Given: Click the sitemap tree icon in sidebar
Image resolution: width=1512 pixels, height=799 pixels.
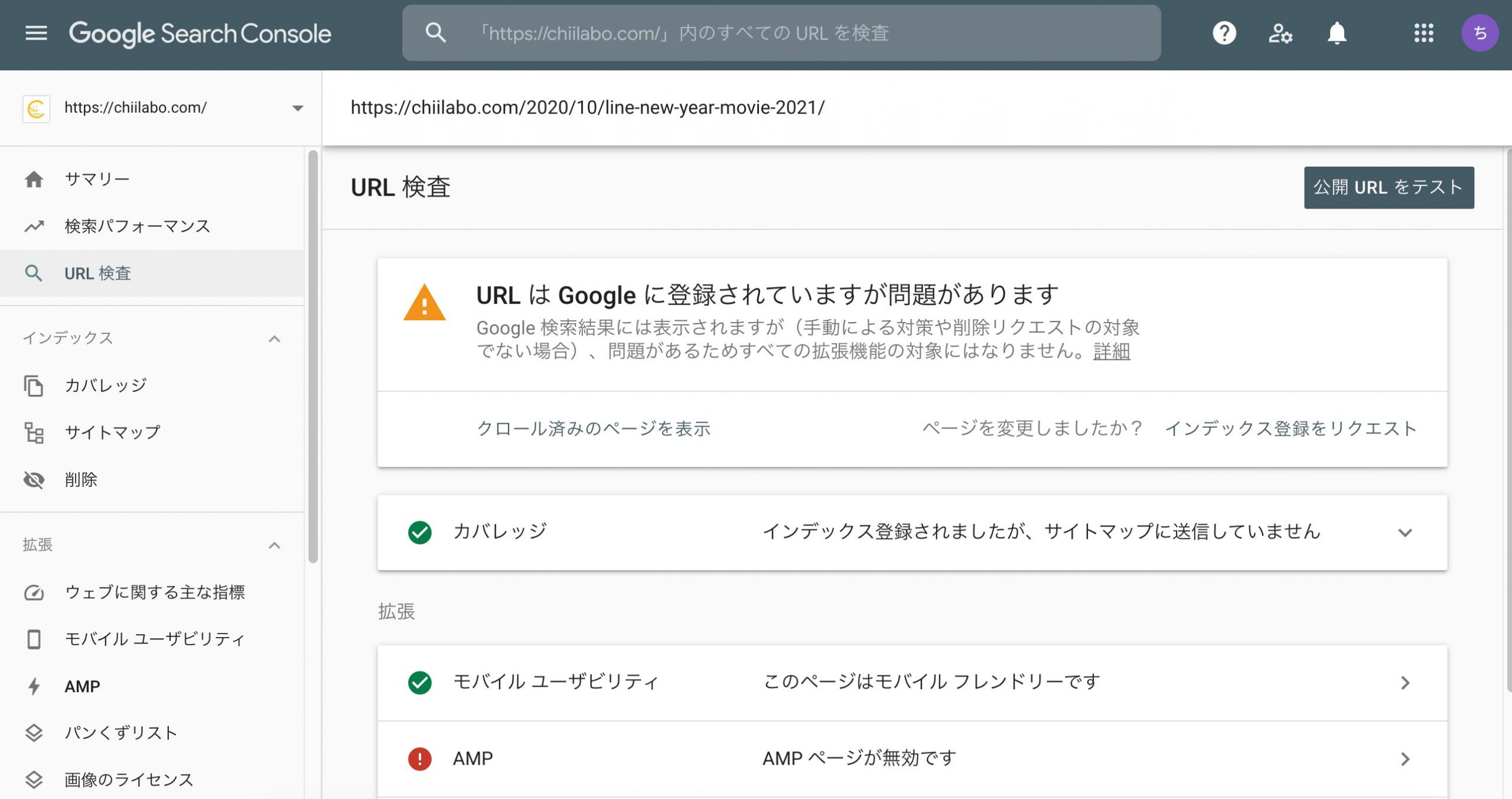Looking at the screenshot, I should tap(34, 433).
